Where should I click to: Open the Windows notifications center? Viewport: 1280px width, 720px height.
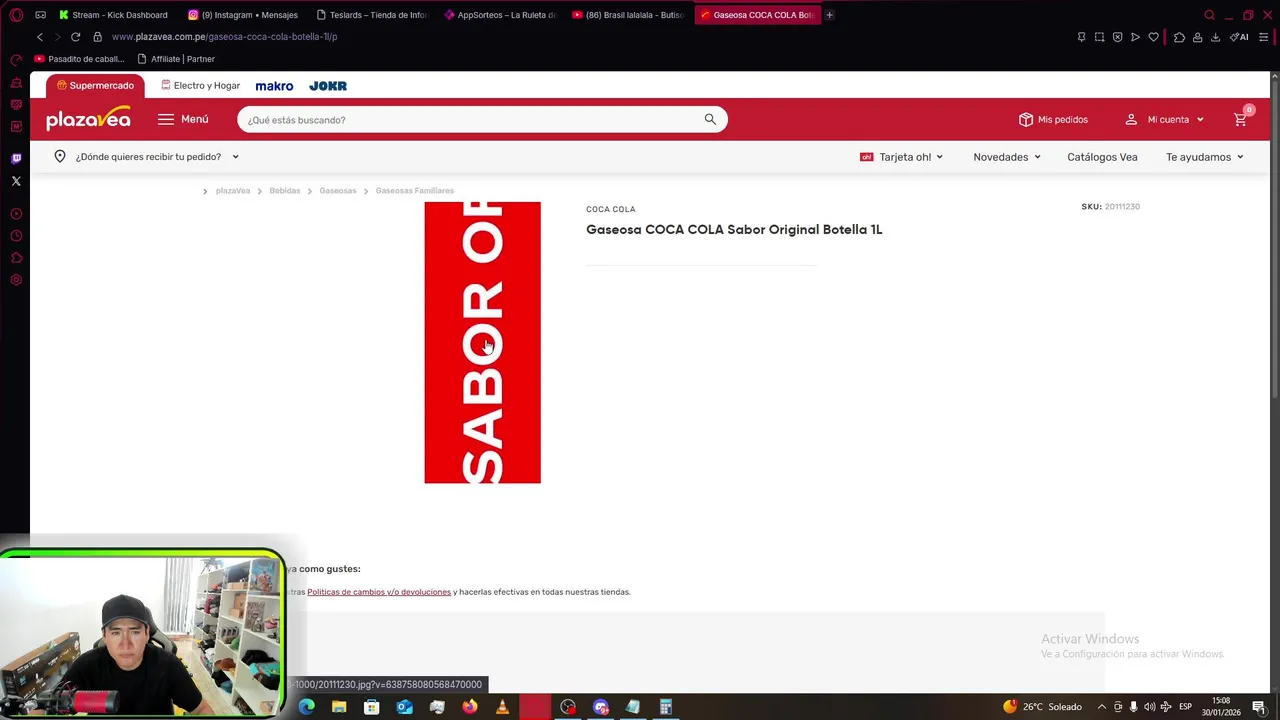click(1259, 707)
